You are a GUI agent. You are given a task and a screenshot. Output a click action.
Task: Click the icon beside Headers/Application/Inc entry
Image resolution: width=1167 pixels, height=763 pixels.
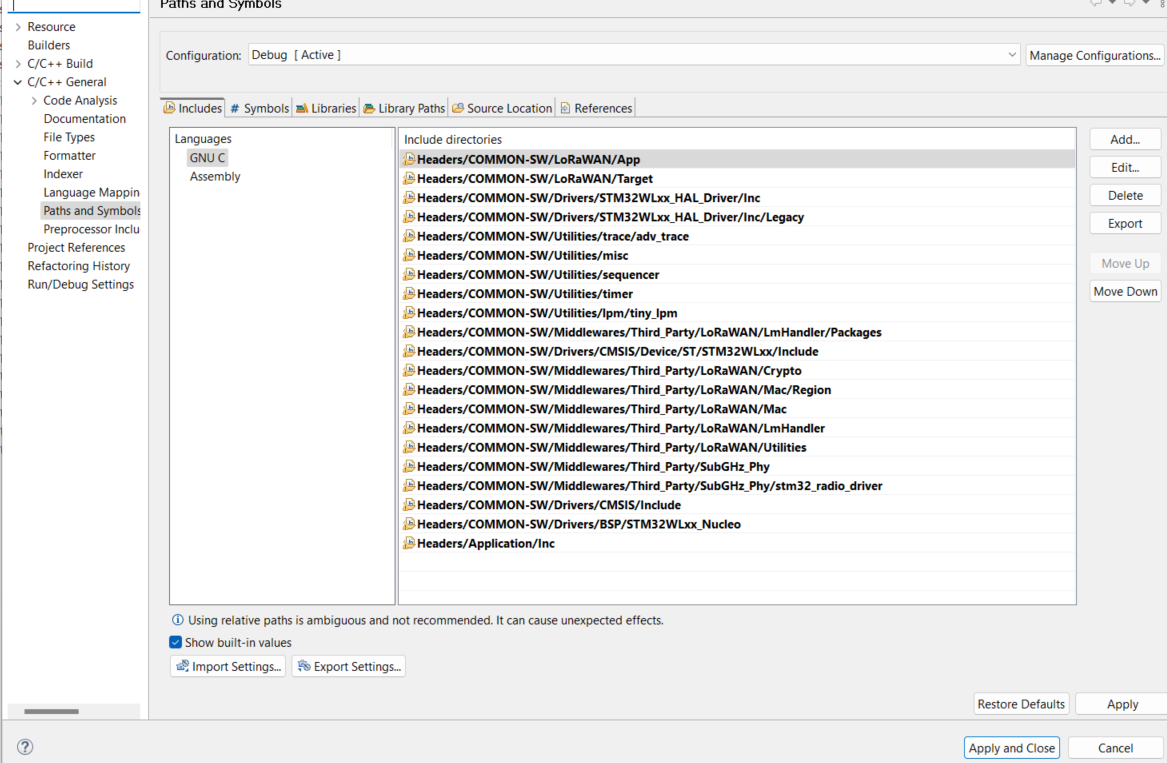409,543
